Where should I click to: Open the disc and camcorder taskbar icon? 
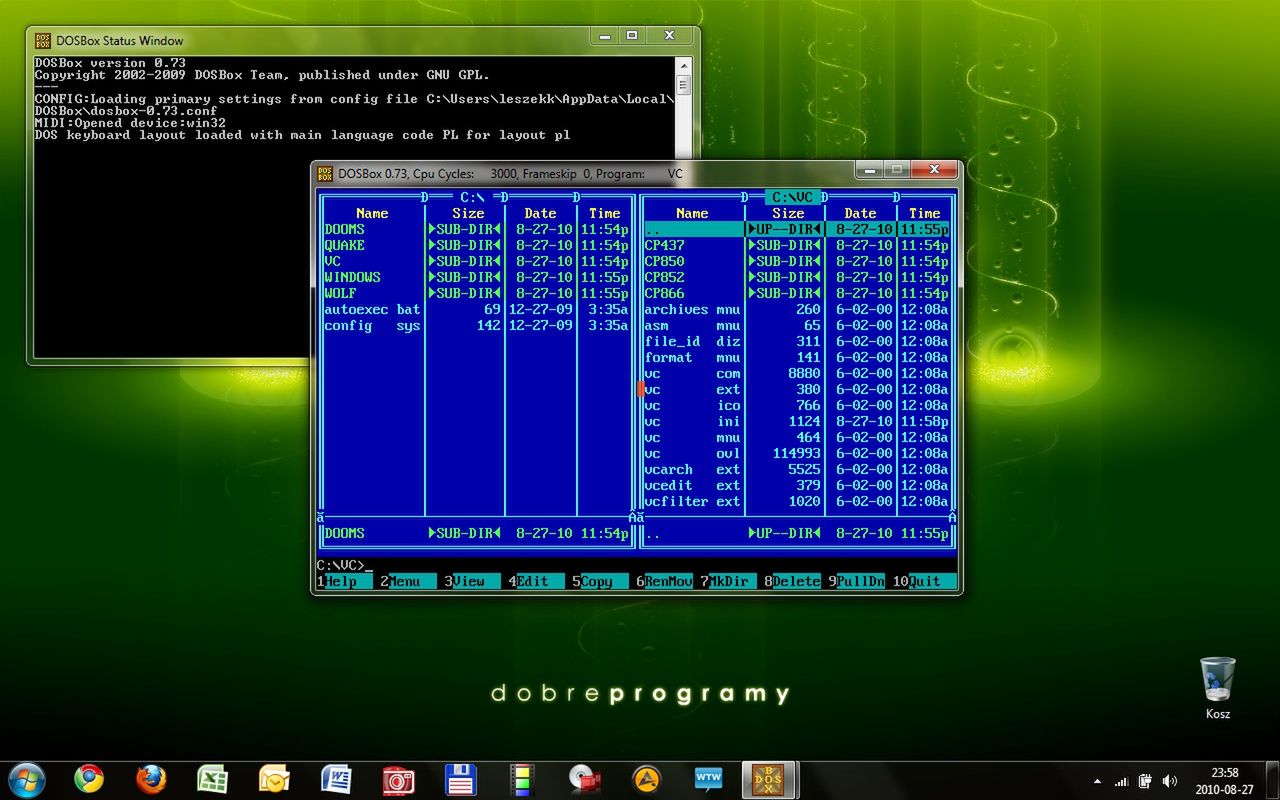(x=584, y=779)
